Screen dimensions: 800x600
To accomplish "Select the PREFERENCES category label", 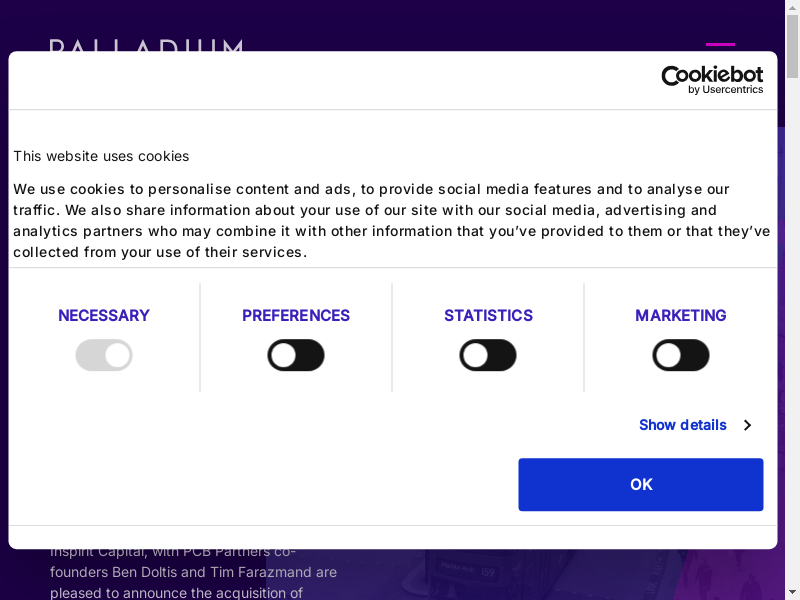I will 296,315.
